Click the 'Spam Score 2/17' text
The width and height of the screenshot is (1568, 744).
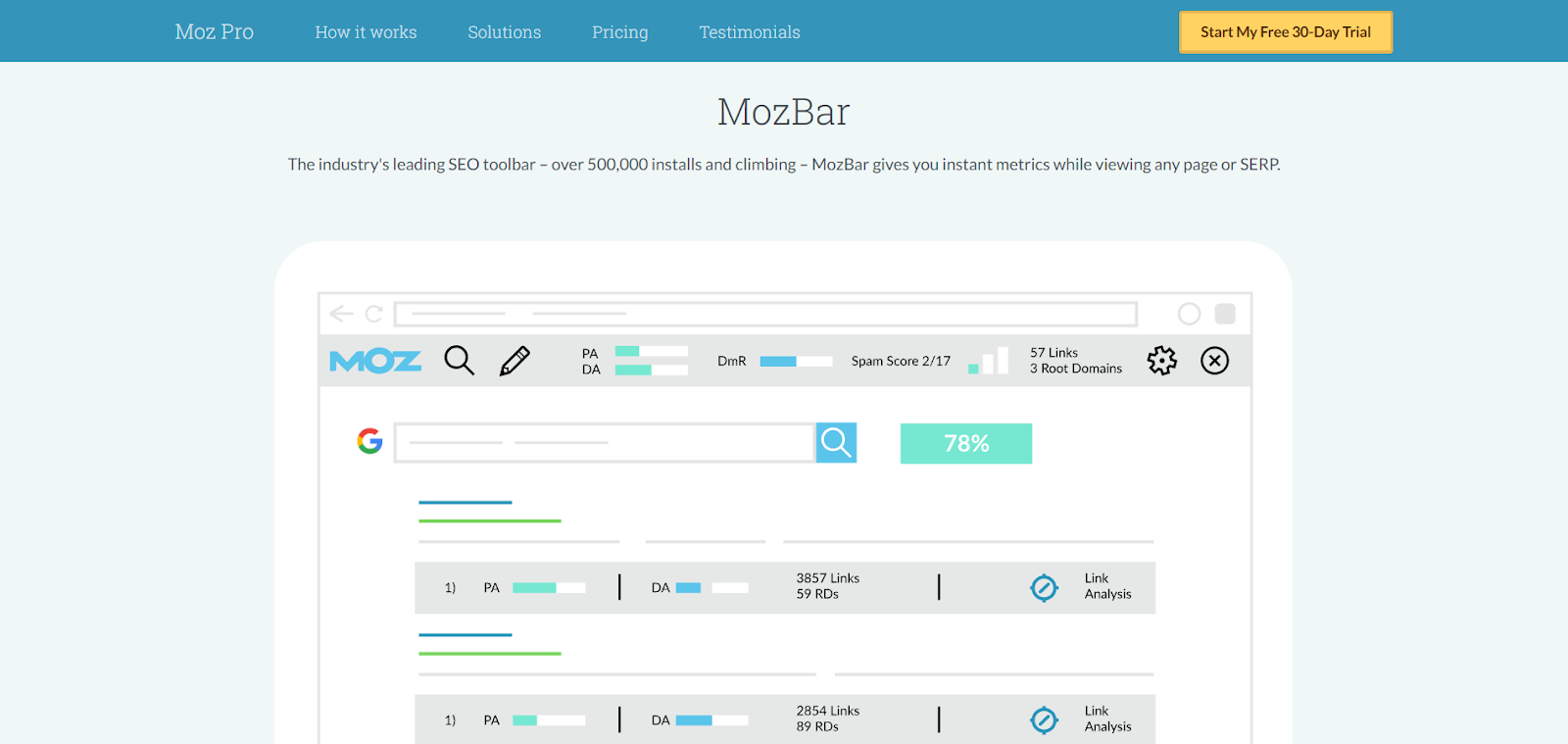click(901, 361)
